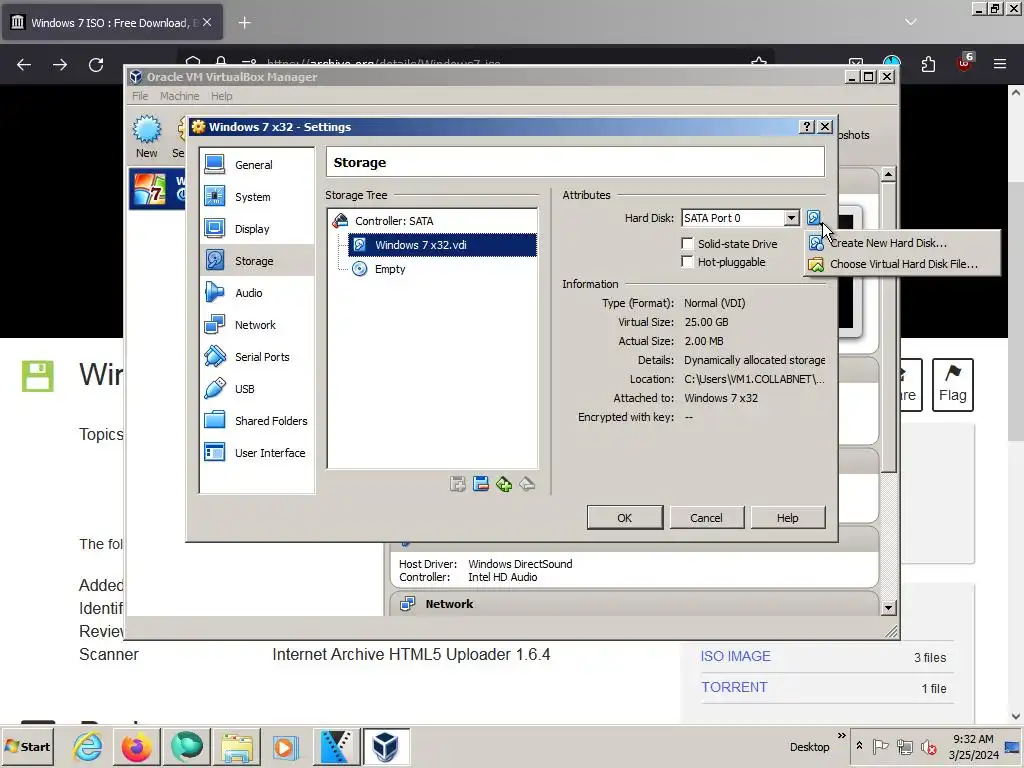The height and width of the screenshot is (768, 1024).
Task: Show hidden tray icons arrow
Action: (x=859, y=746)
